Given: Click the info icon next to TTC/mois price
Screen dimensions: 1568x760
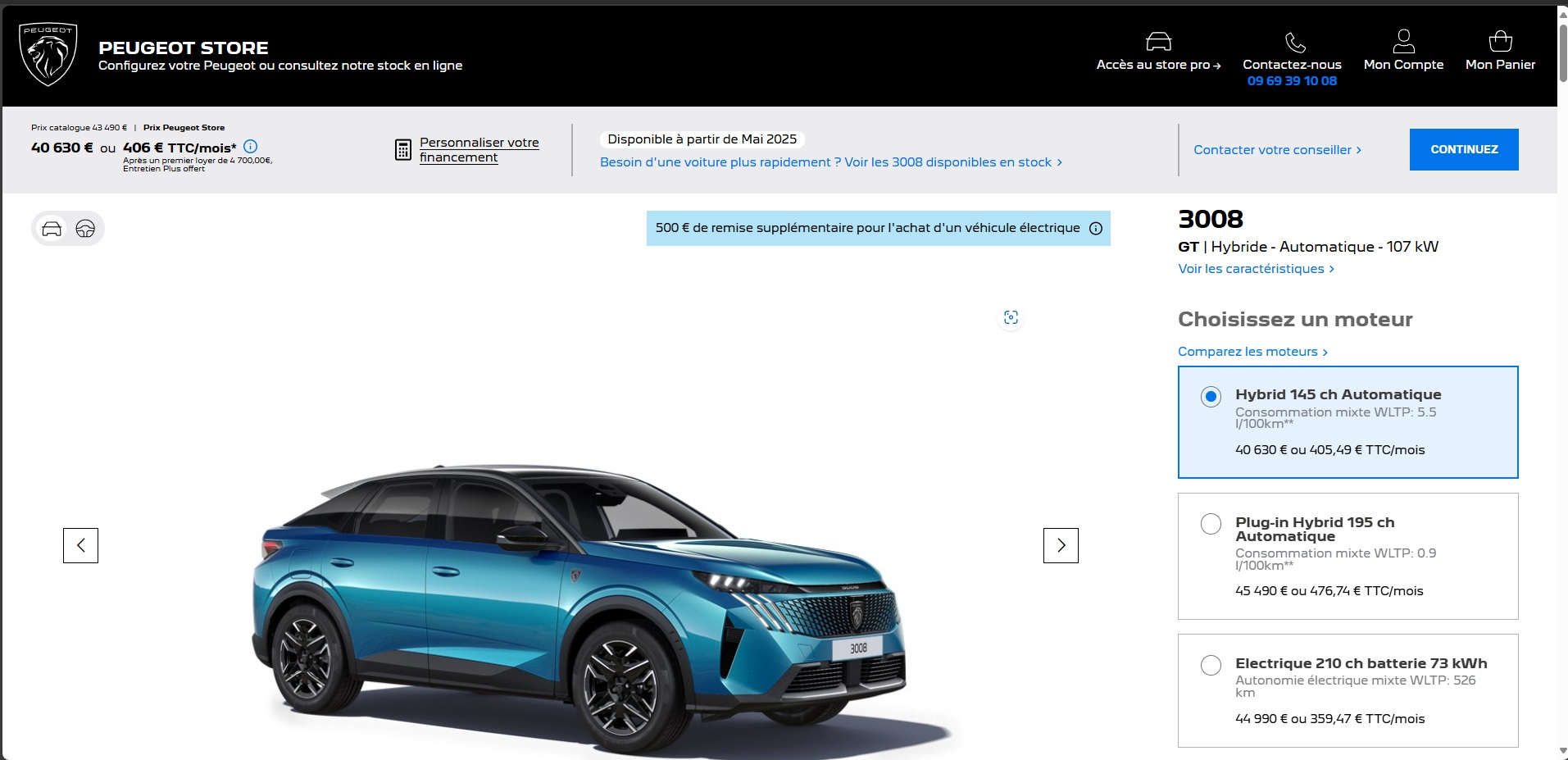Looking at the screenshot, I should tap(251, 147).
